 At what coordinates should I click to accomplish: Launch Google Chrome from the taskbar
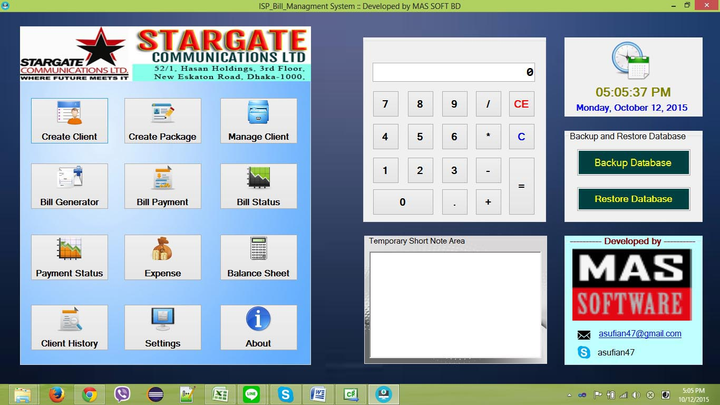pyautogui.click(x=90, y=394)
